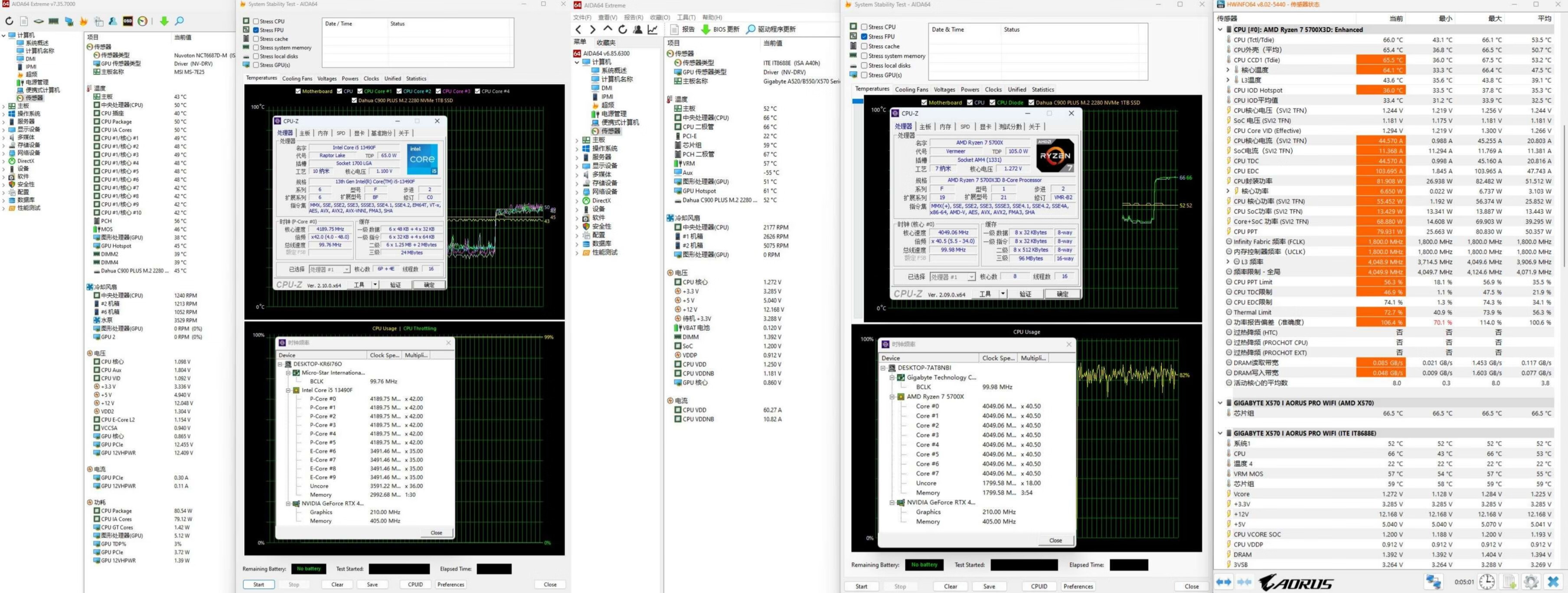
Task: Enable Stress CPU in left stability test
Action: click(x=256, y=21)
